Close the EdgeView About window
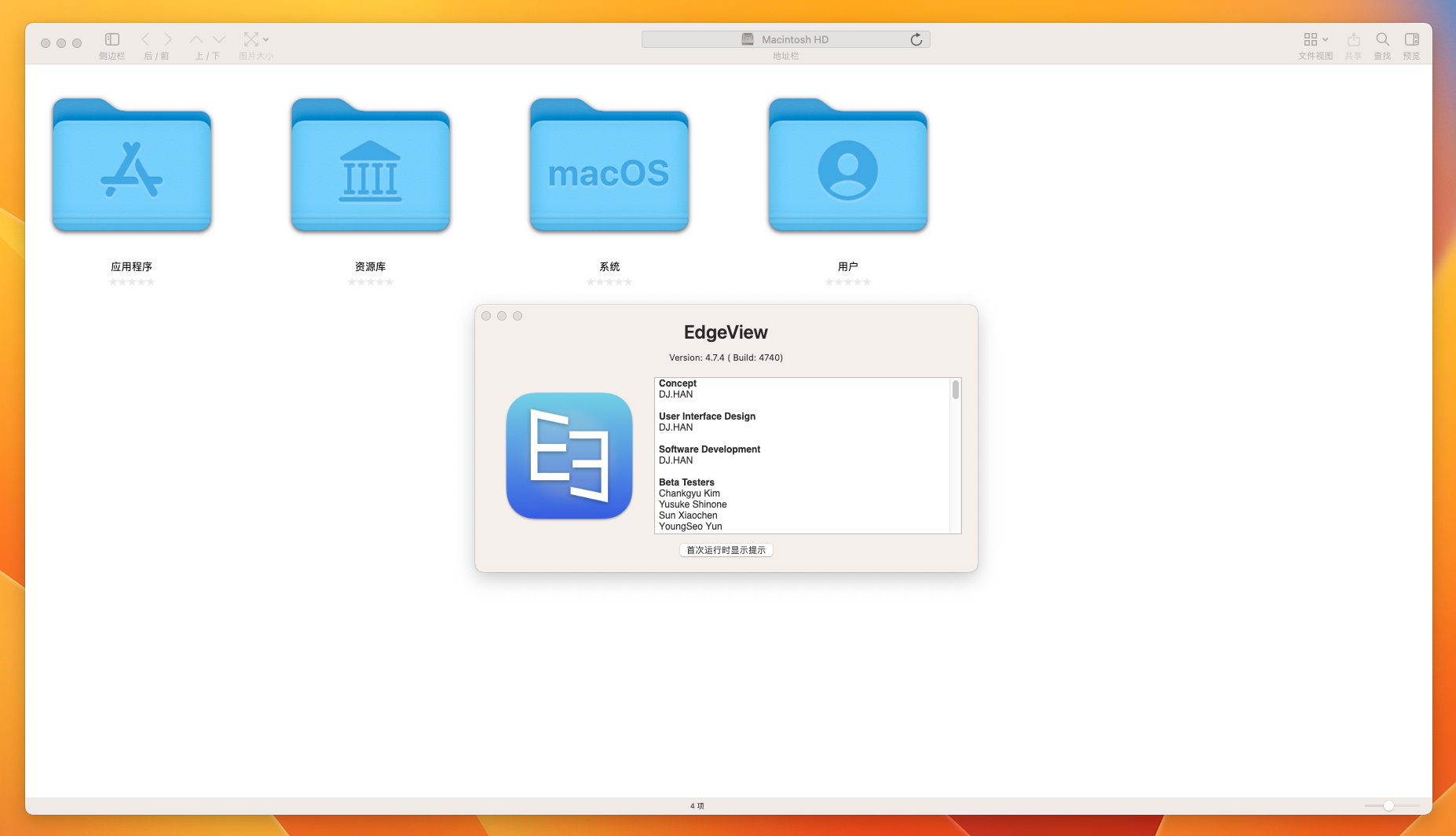 (x=486, y=316)
